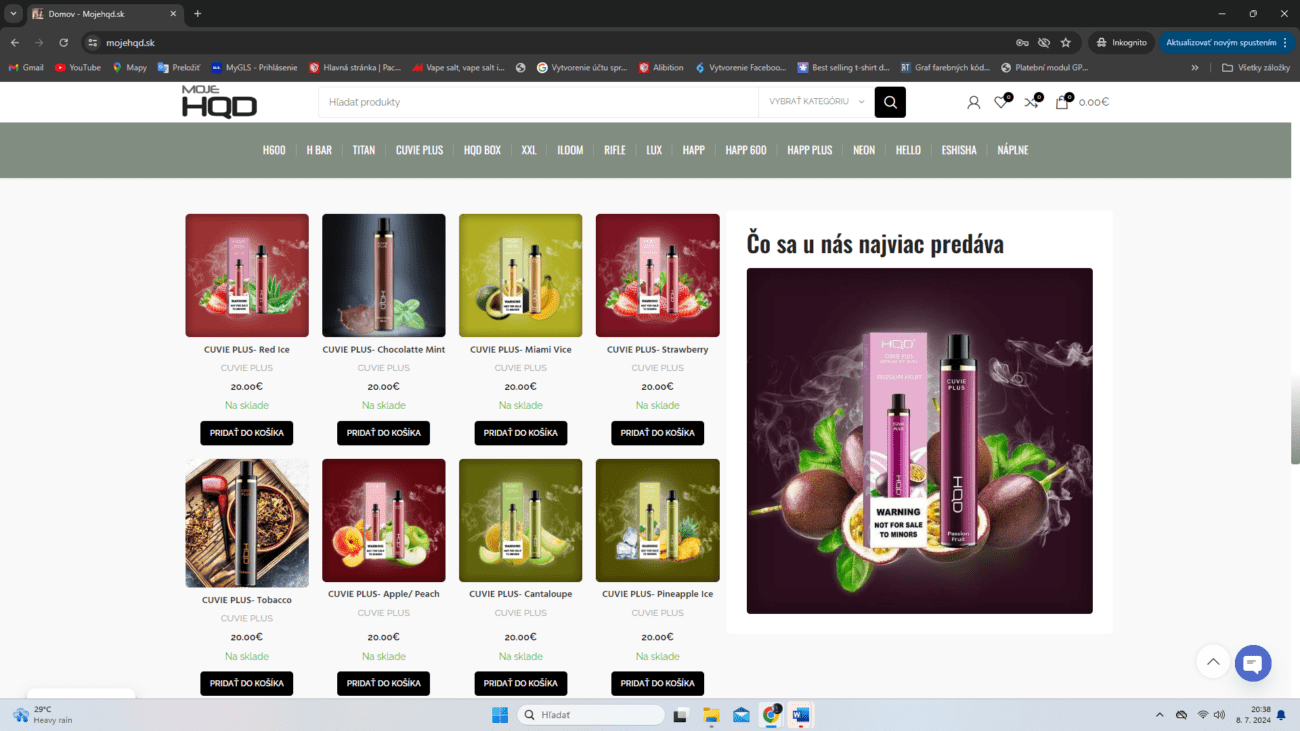Click the Chrome taskbar icon
This screenshot has height=731, width=1300.
tap(771, 715)
